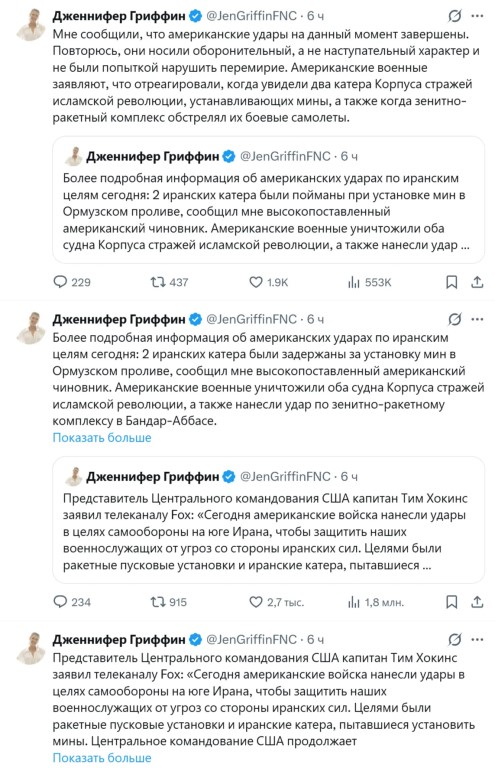This screenshot has height=768, width=495.
Task: Open the three-dot menu on the first tweet
Action: pos(477,16)
